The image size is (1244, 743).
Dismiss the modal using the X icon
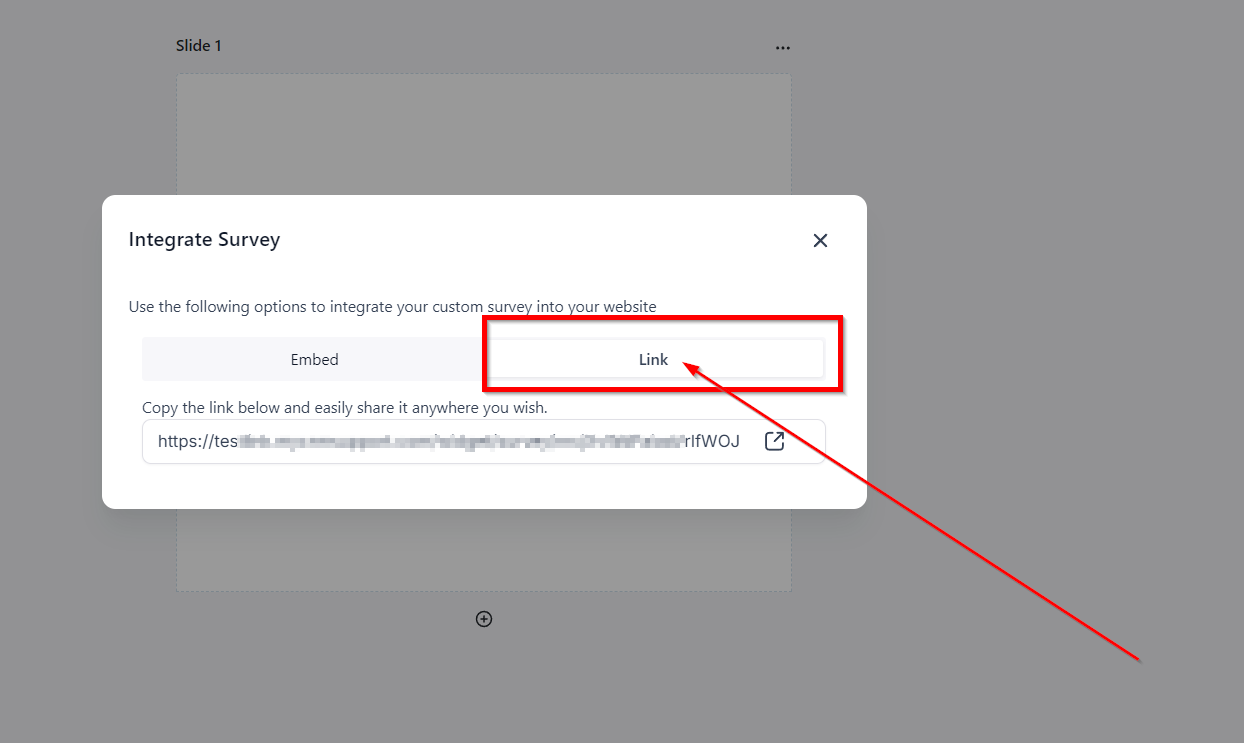[x=820, y=240]
